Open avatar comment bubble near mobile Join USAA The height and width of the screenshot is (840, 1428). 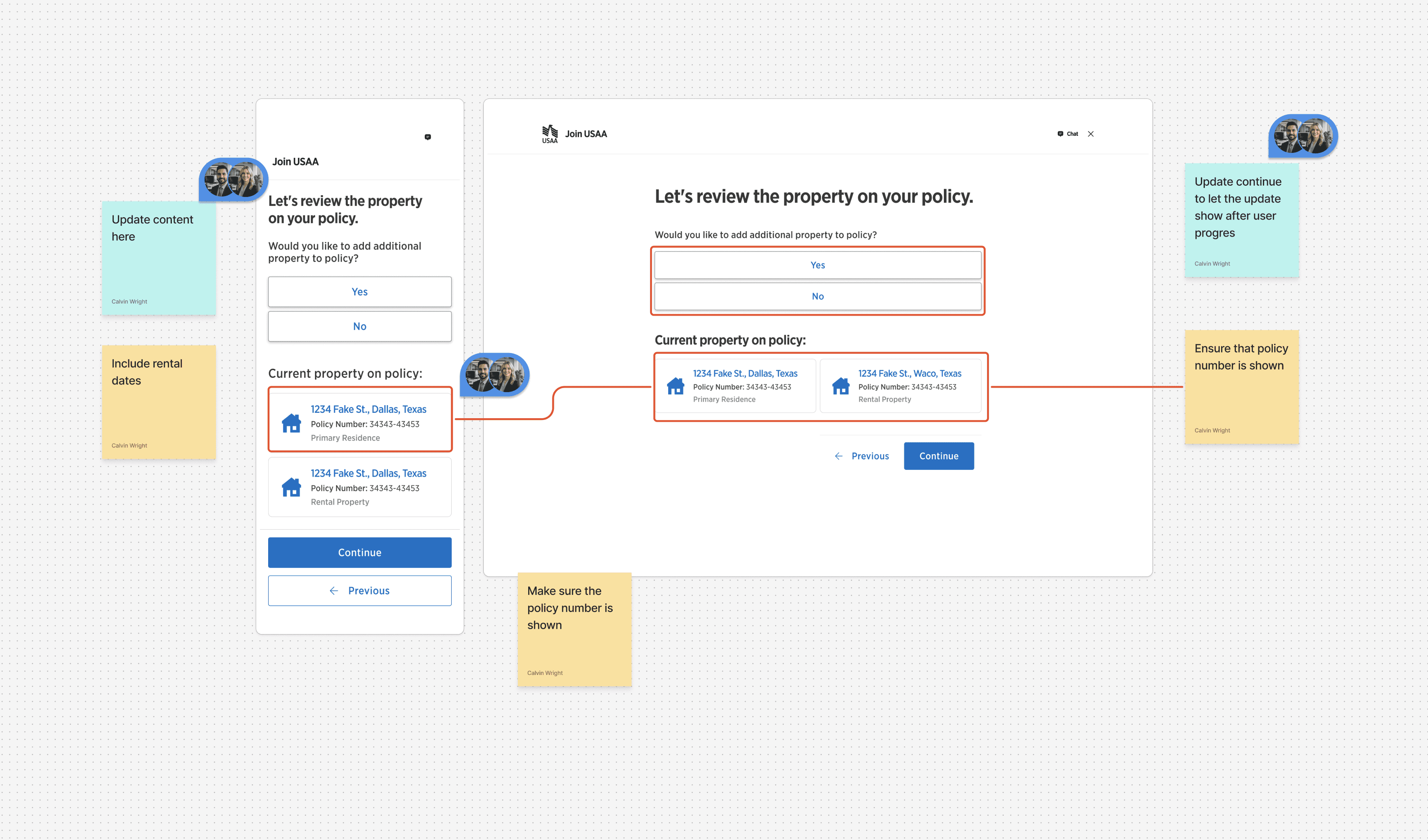234,179
